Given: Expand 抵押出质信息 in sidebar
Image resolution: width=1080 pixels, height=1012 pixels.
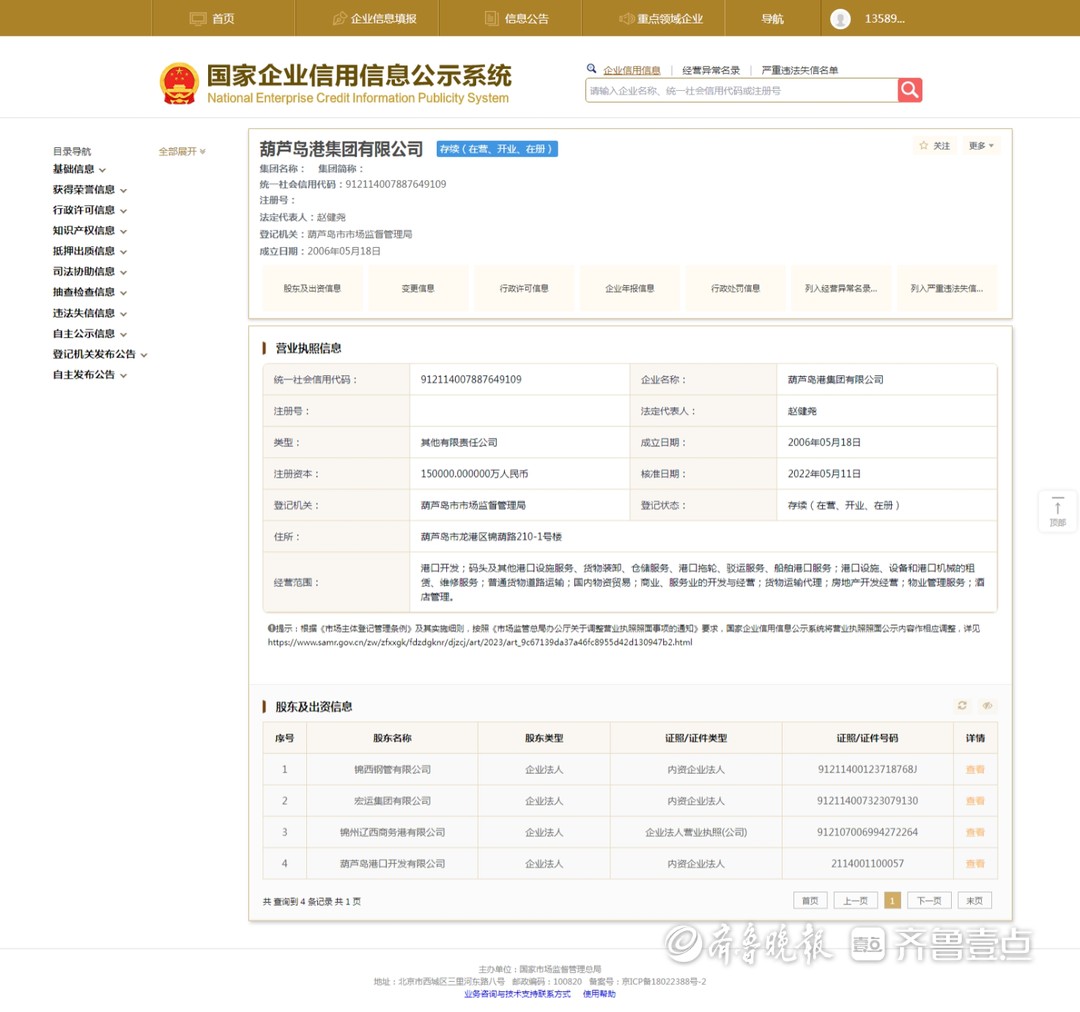Looking at the screenshot, I should click(x=90, y=251).
